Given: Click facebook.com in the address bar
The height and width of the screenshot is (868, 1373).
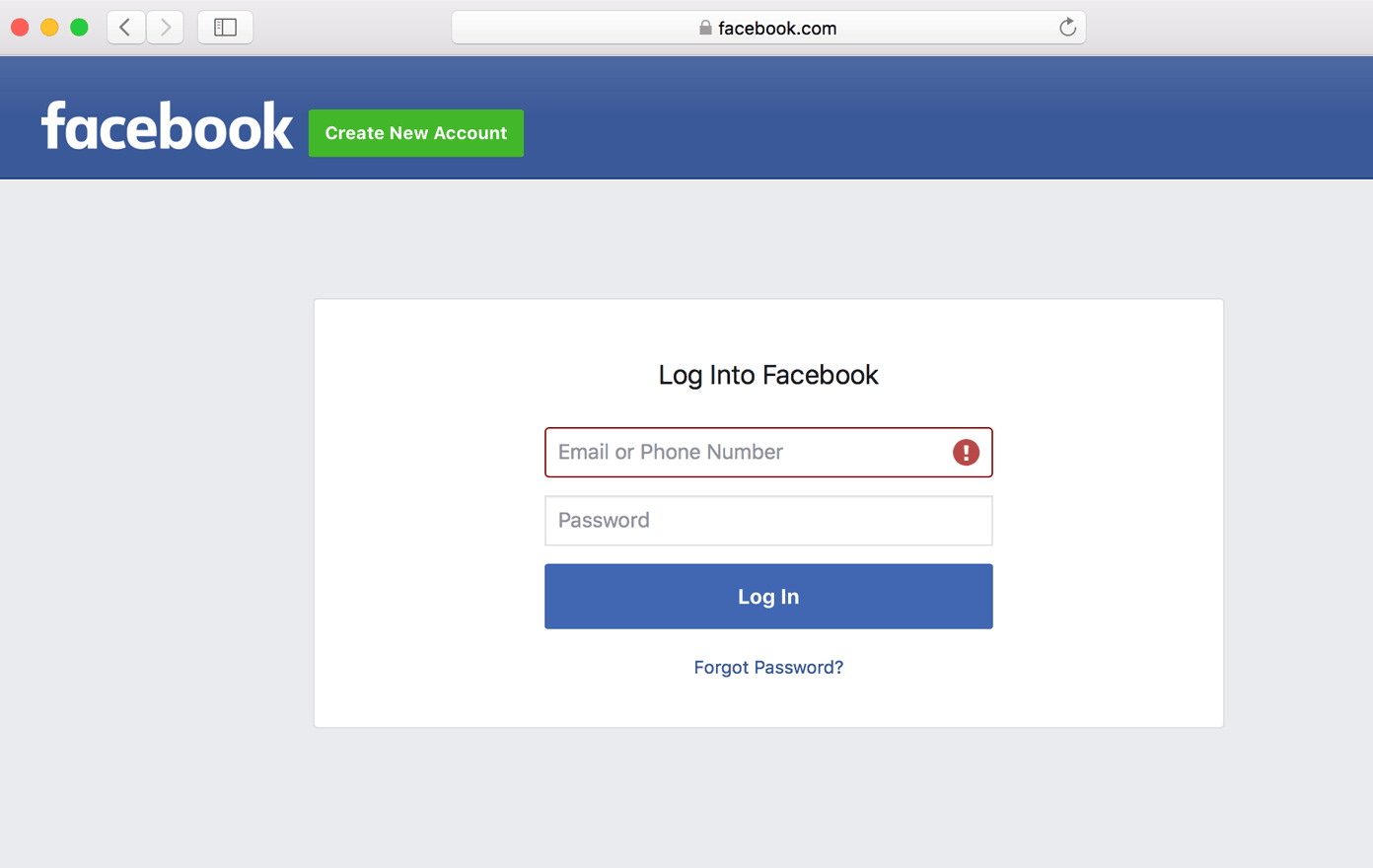Looking at the screenshot, I should 778,28.
